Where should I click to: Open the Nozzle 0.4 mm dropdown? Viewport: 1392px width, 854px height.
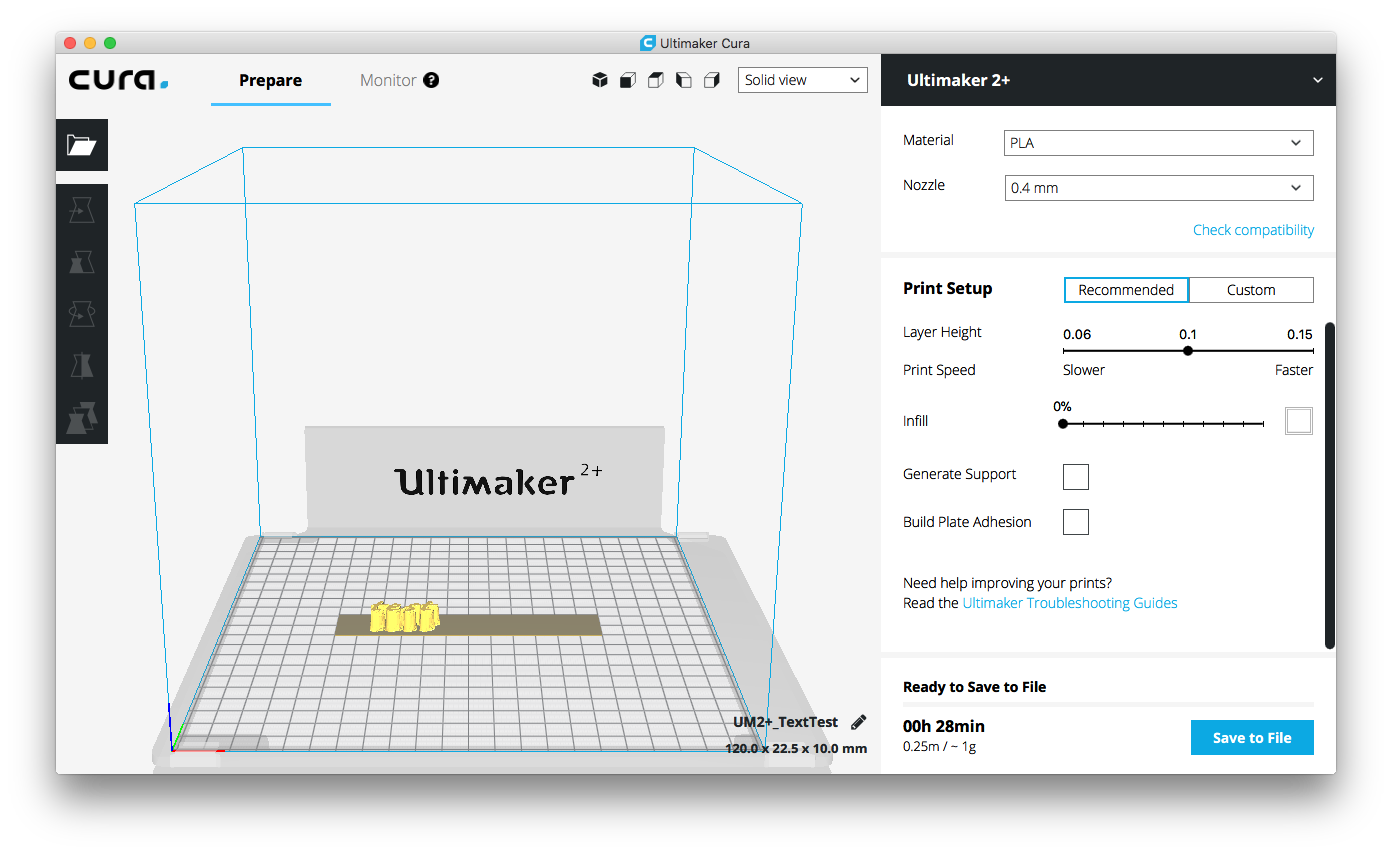1159,188
